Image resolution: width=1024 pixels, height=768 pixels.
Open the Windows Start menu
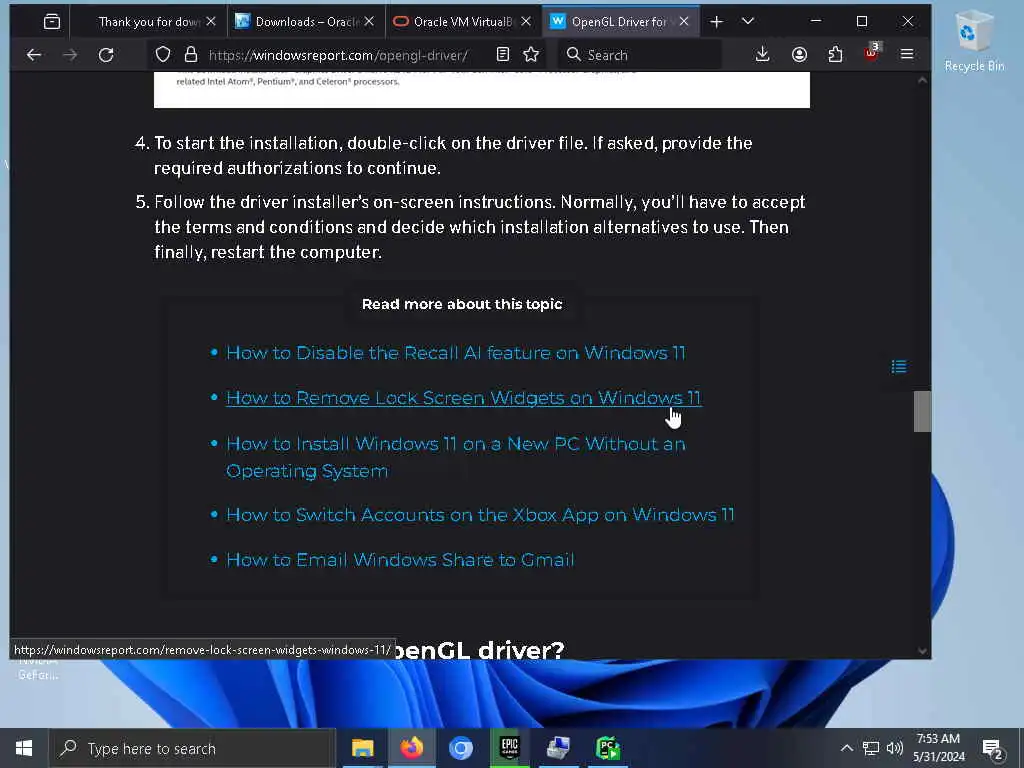24,748
